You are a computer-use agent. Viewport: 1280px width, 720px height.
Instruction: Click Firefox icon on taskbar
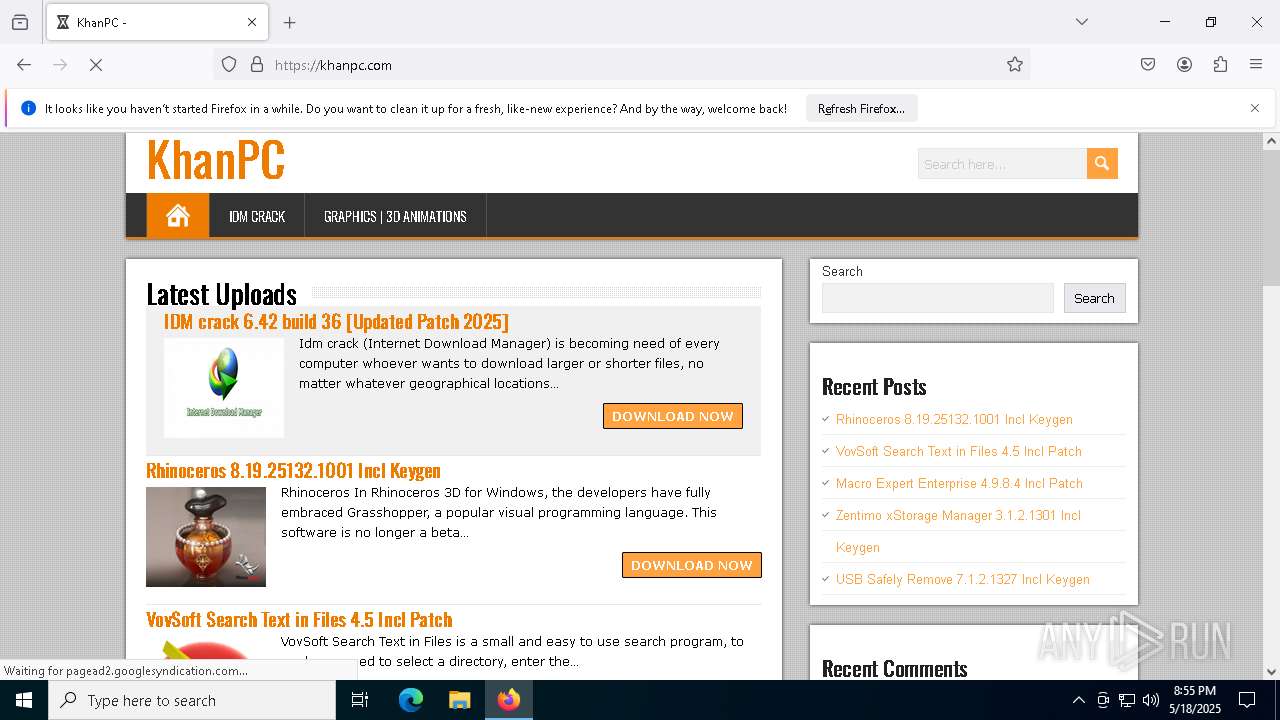[508, 700]
